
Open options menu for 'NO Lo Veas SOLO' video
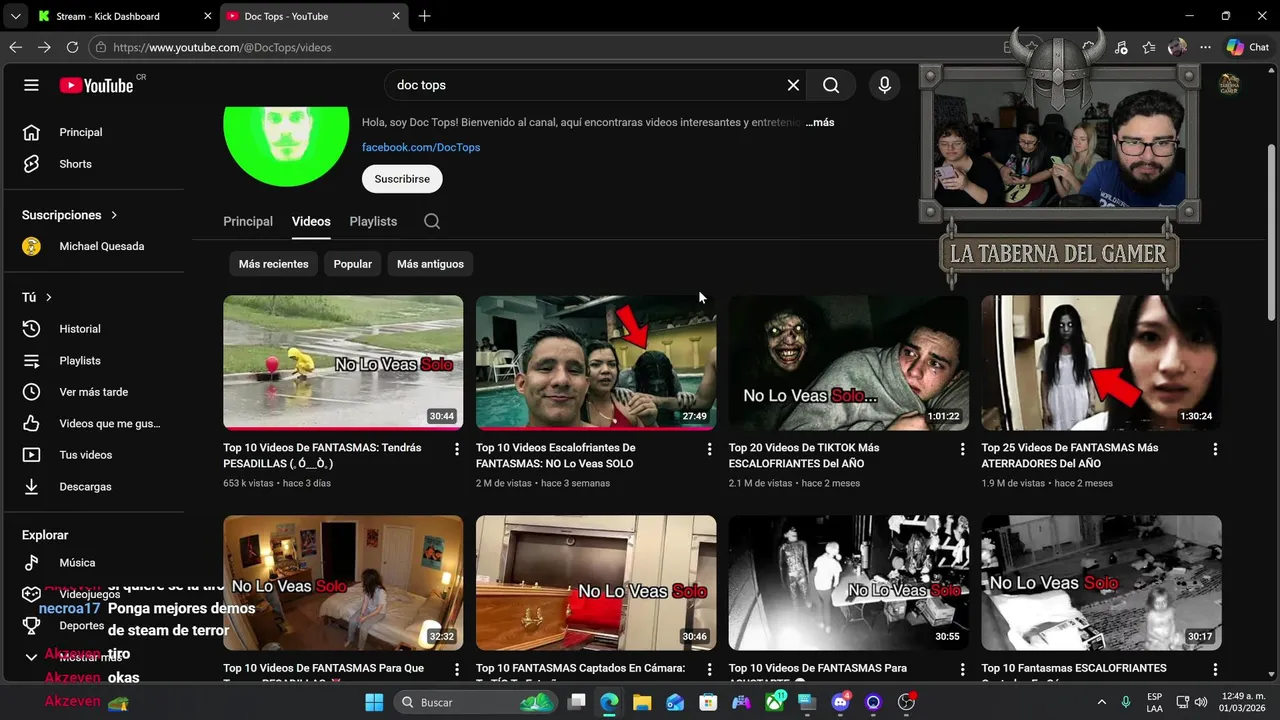pos(710,449)
